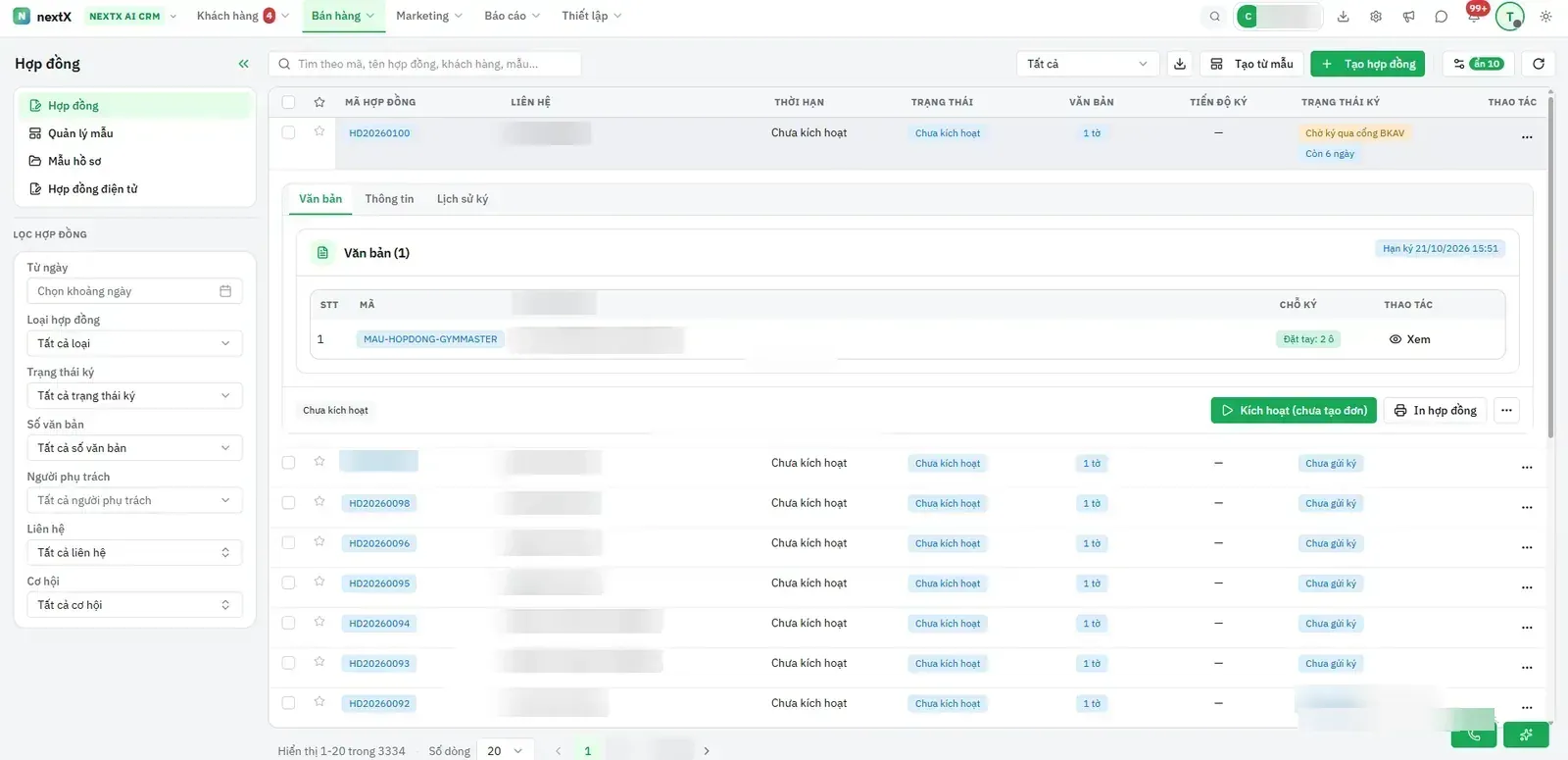Tick checkbox for HD20260096 row
This screenshot has width=1568, height=760.
[x=288, y=543]
